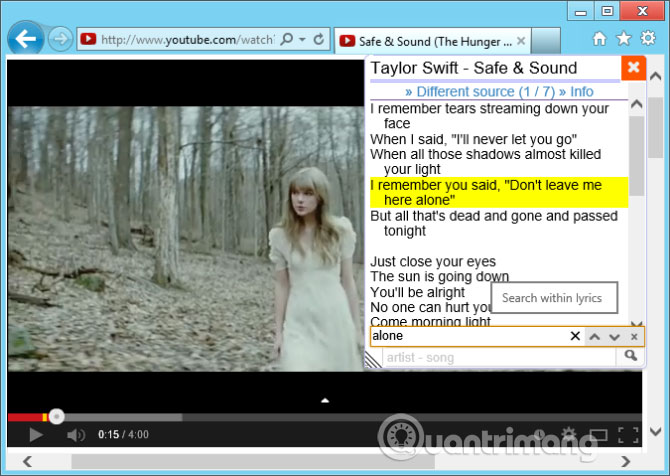Screen dimensions: 670x476
Task: Click the video frame in the forest
Action: pos(186,238)
